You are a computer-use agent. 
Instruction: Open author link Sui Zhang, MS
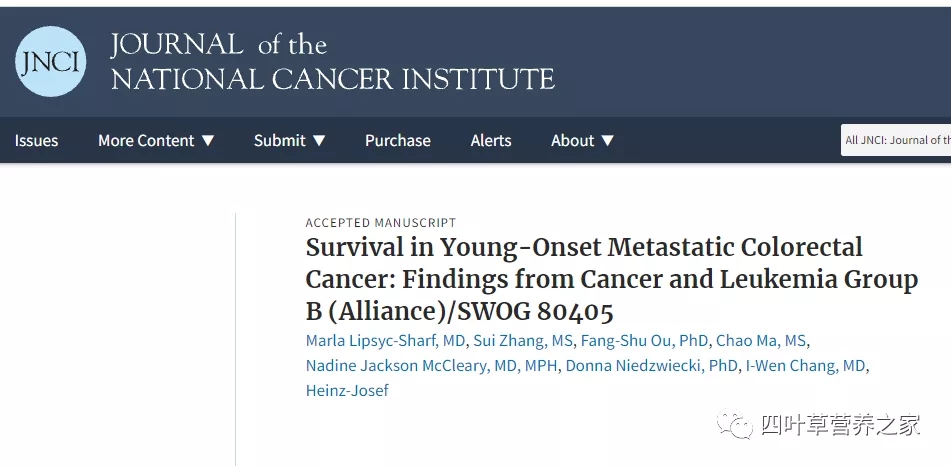(523, 340)
